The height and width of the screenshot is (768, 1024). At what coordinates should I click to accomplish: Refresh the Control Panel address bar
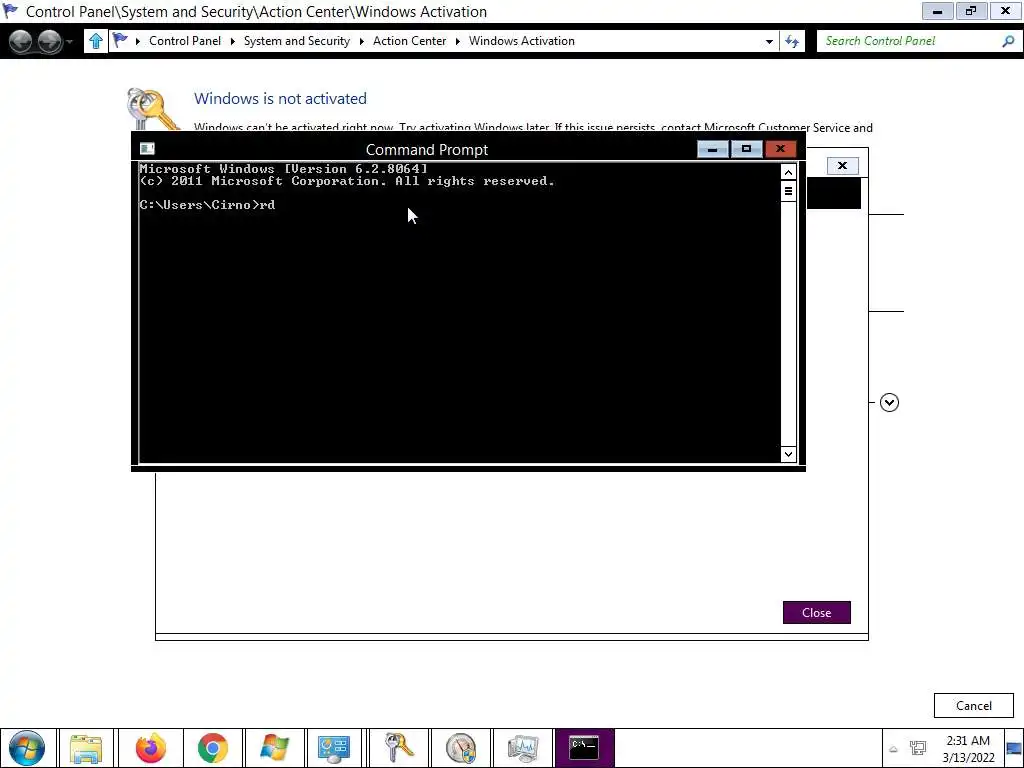coord(792,41)
